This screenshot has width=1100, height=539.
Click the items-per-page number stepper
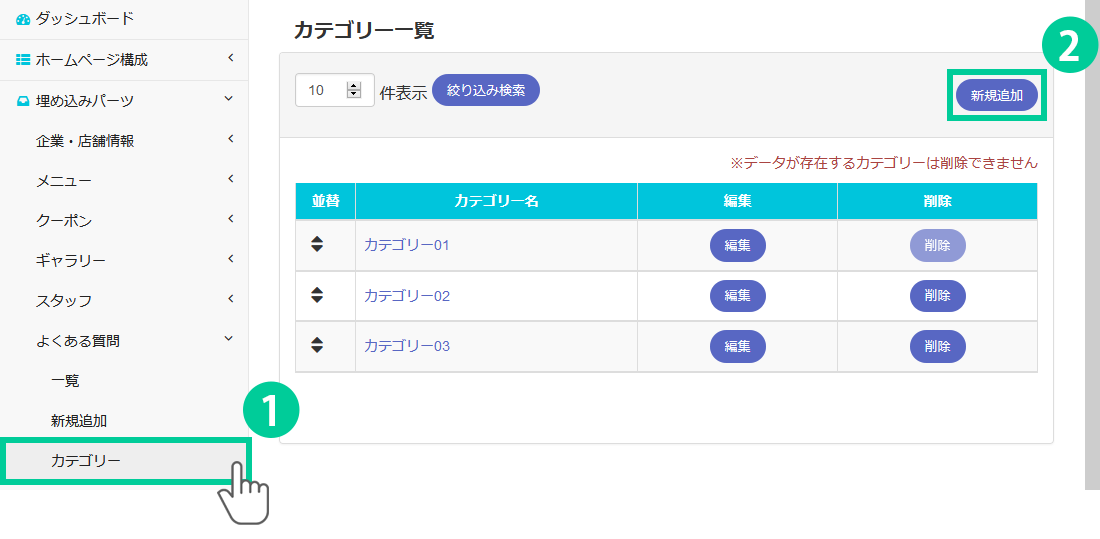[x=353, y=90]
